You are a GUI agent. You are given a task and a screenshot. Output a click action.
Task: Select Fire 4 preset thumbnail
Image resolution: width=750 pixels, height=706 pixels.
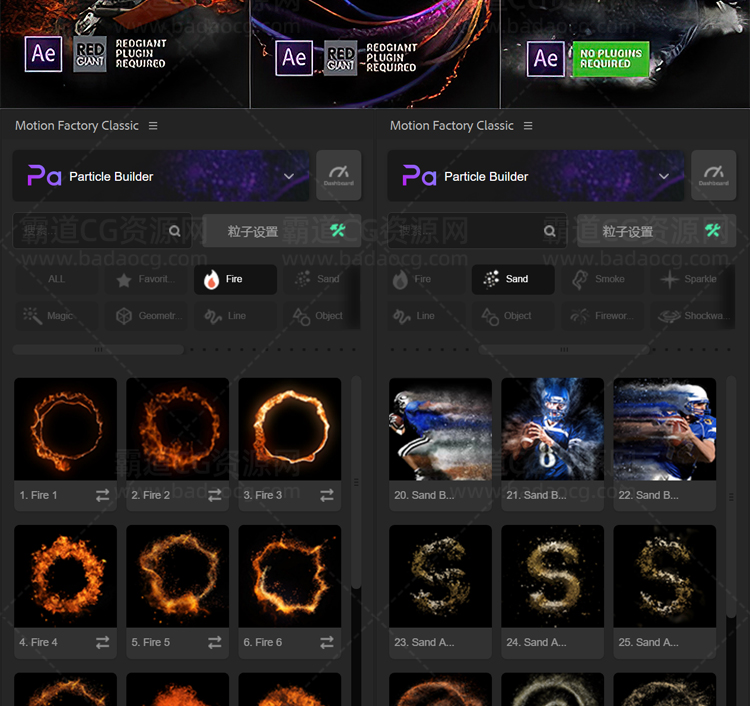click(x=66, y=576)
